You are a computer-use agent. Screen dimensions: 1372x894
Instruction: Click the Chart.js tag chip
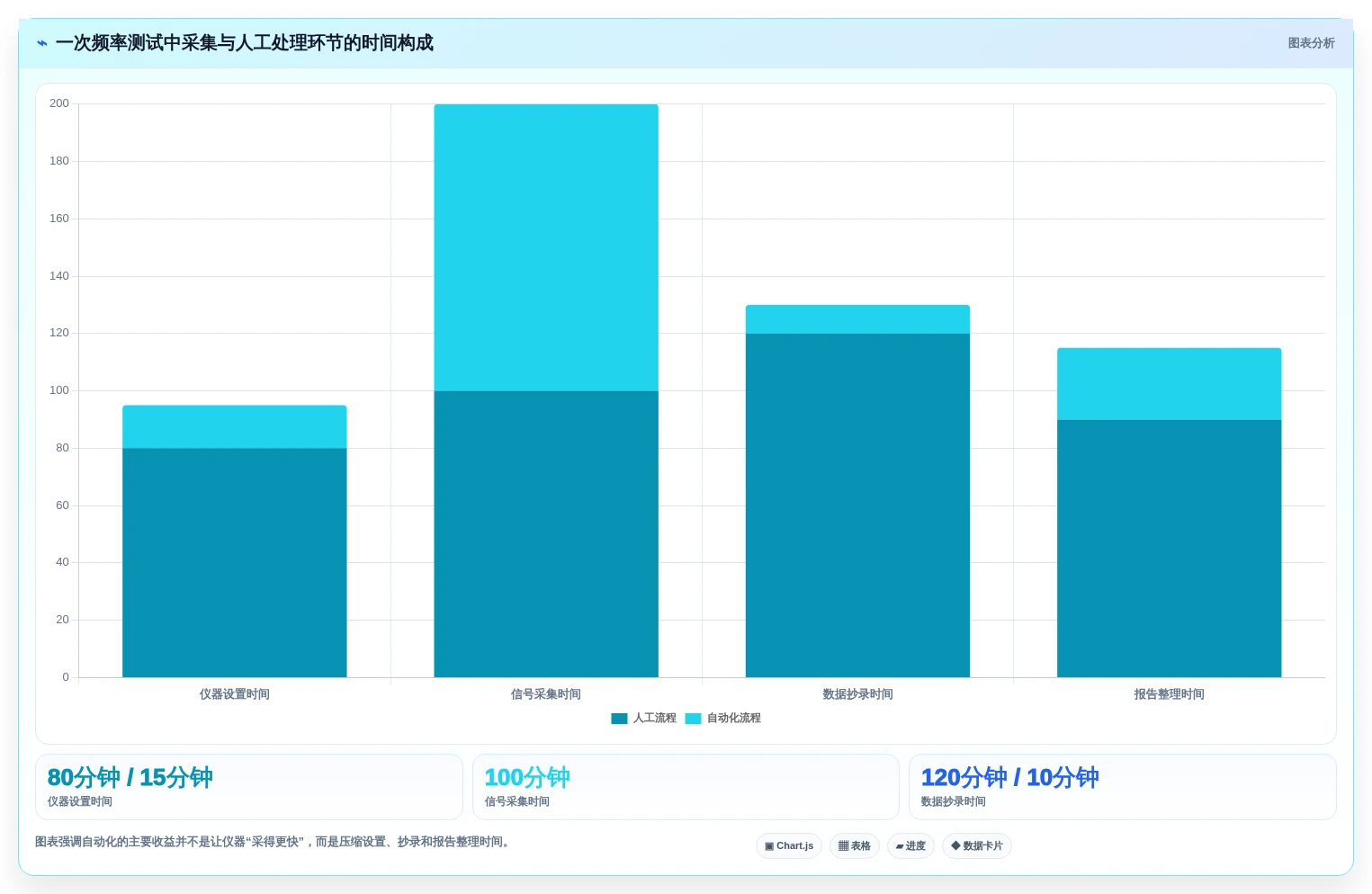tap(789, 845)
